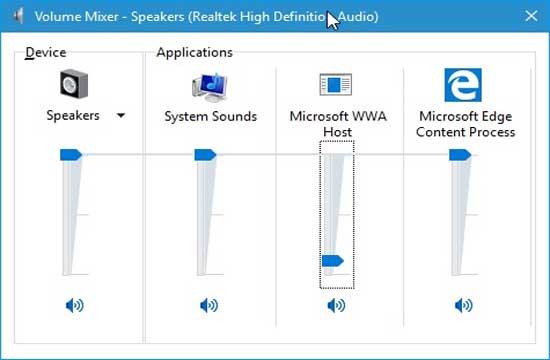Screen dimensions: 550x360
Task: Mute Microsoft WWA Host
Action: [x=336, y=305]
